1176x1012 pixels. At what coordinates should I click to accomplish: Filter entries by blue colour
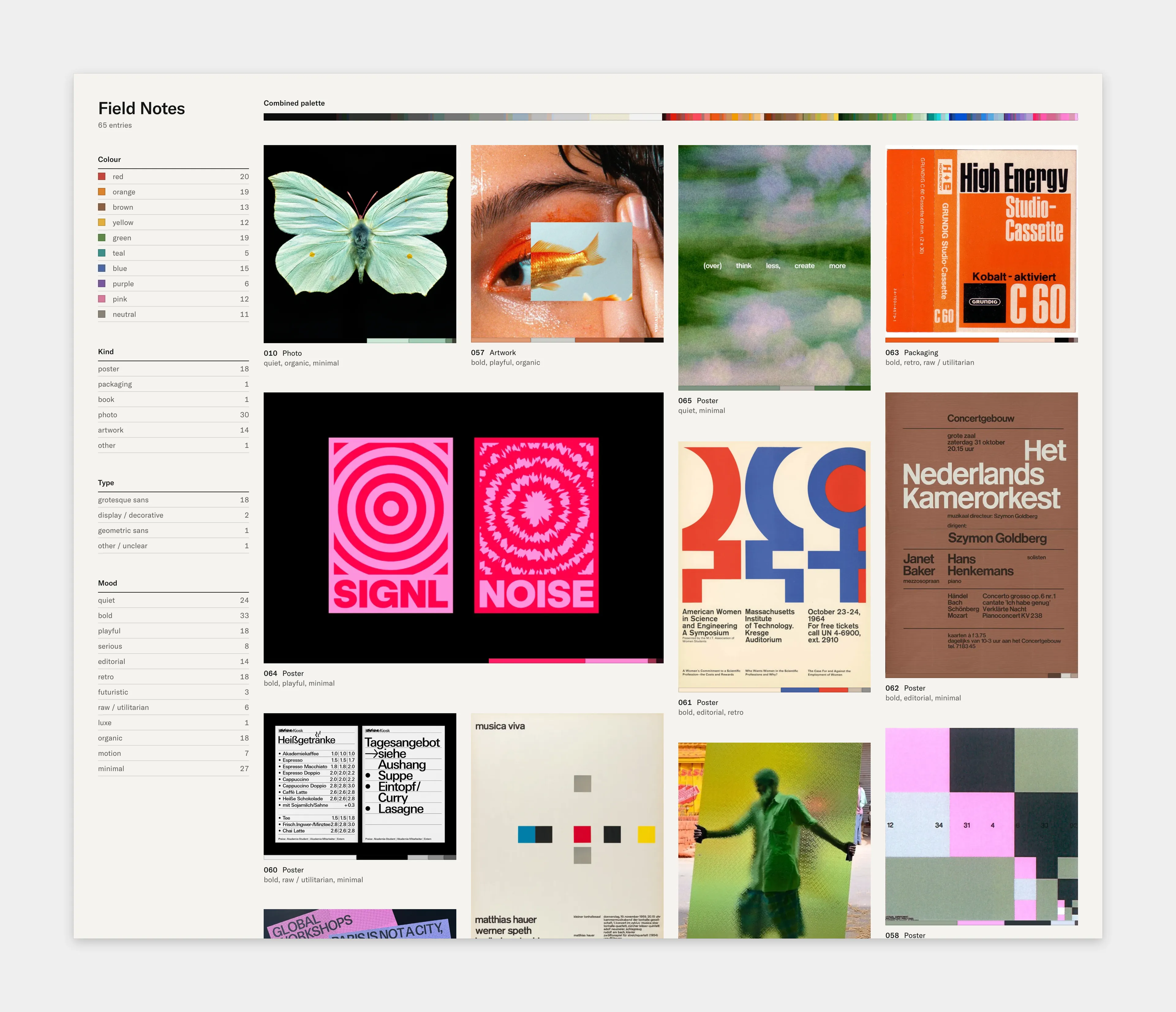coord(173,268)
